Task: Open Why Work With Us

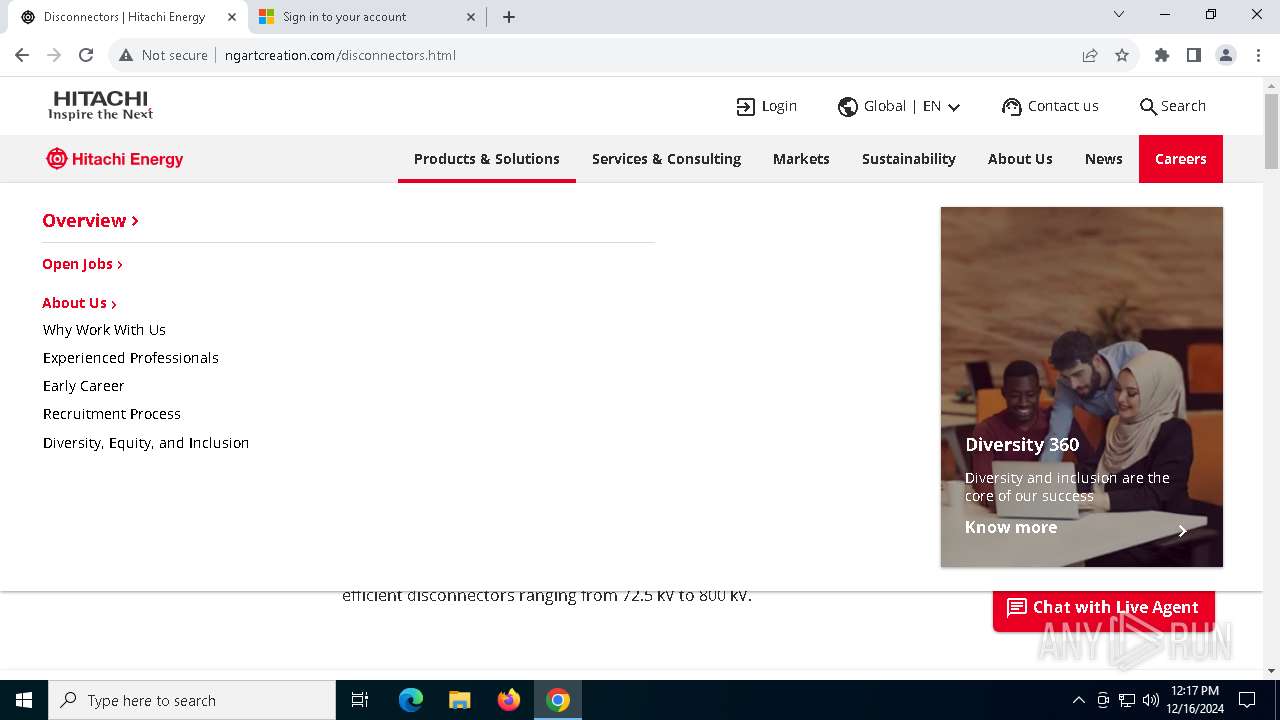Action: tap(104, 330)
